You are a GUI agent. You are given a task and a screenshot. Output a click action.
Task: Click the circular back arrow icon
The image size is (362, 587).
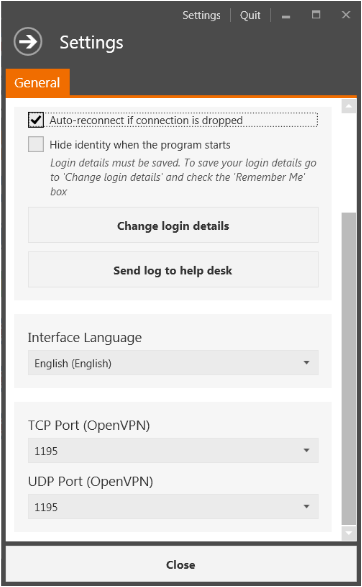pyautogui.click(x=28, y=42)
